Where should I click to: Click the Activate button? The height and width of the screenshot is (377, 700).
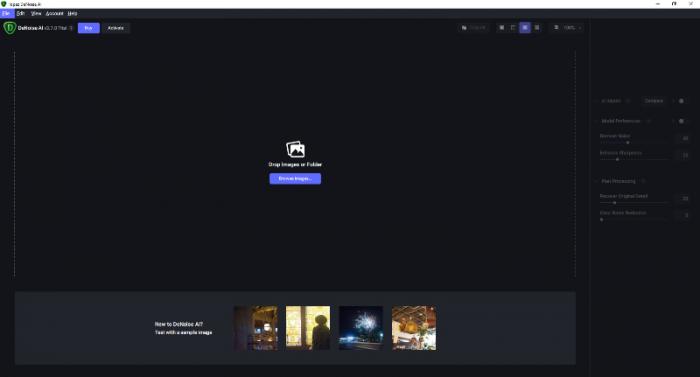pyautogui.click(x=116, y=28)
